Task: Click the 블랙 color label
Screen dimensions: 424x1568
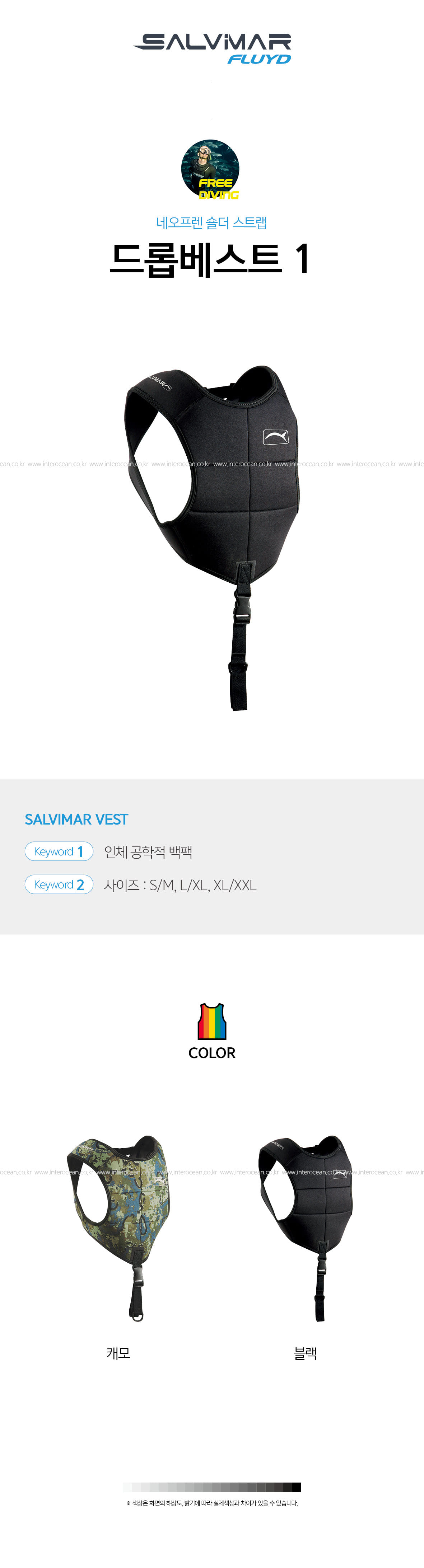Action: [x=305, y=1353]
